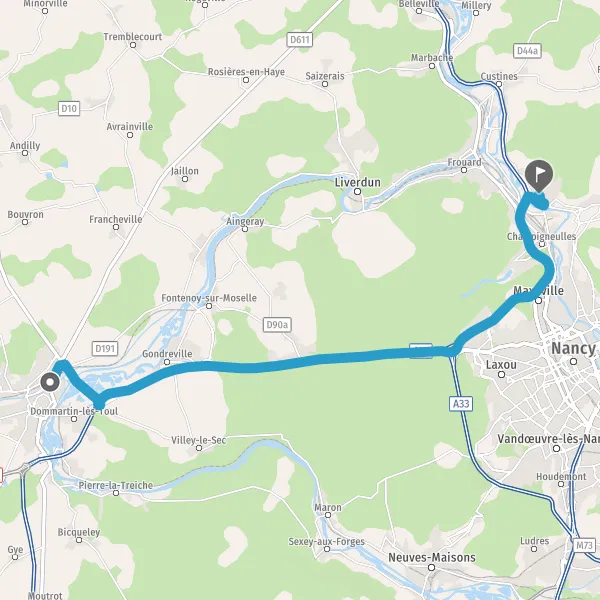Image resolution: width=600 pixels, height=600 pixels.
Task: Select the M73 road shield
Action: [584, 545]
